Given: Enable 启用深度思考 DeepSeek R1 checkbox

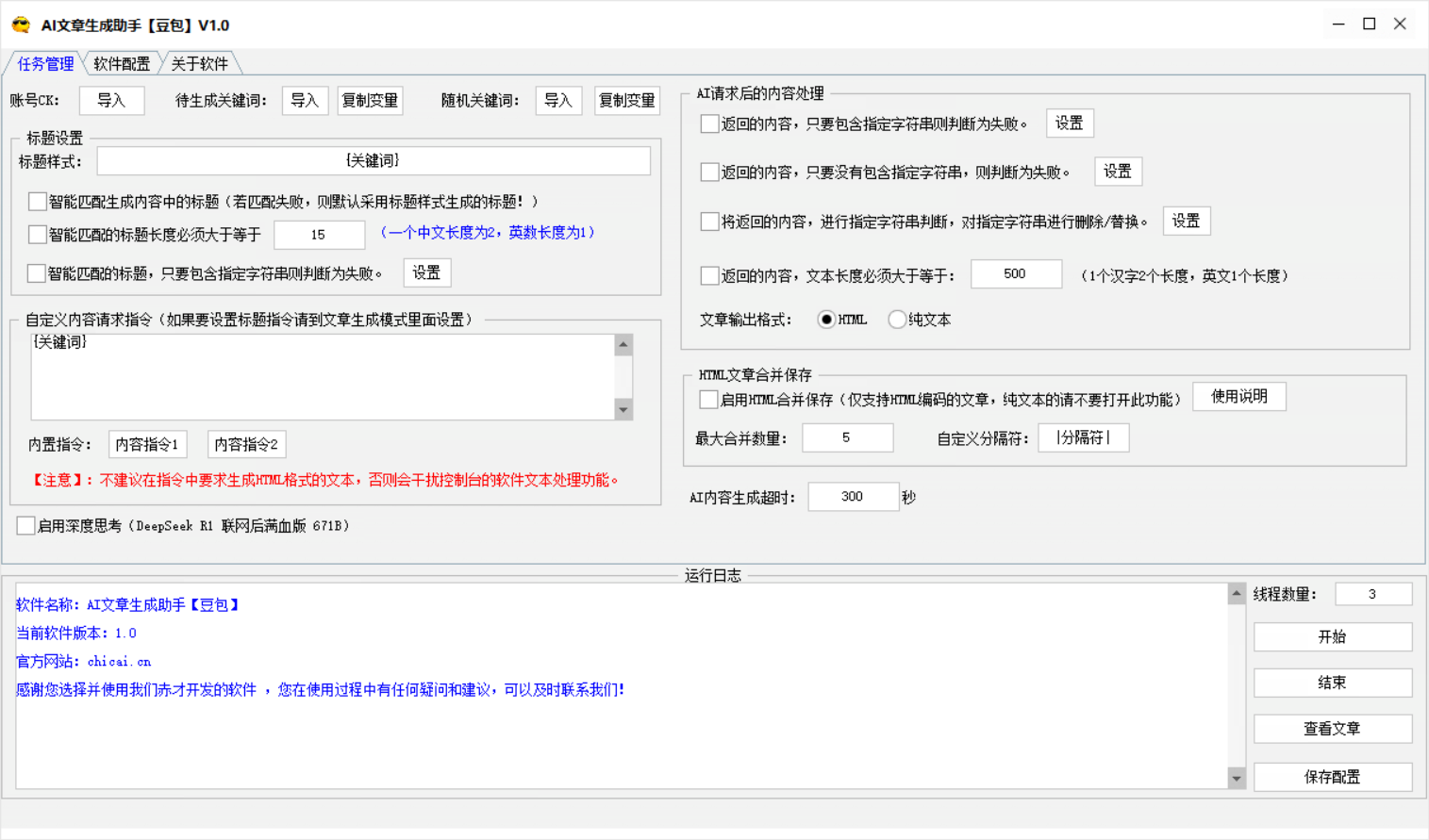Looking at the screenshot, I should (26, 525).
